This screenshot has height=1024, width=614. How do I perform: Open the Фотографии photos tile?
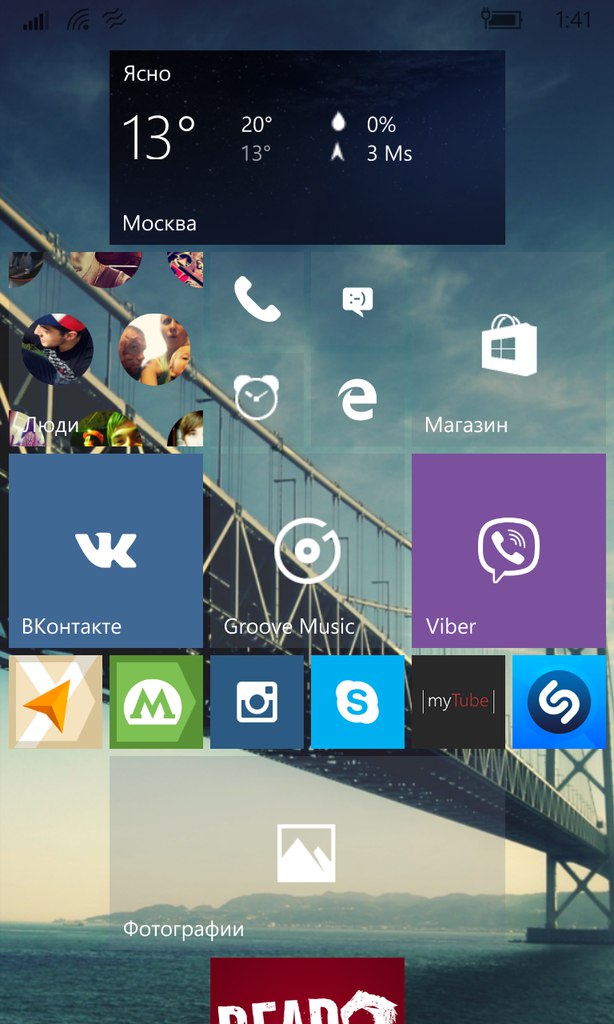point(307,852)
